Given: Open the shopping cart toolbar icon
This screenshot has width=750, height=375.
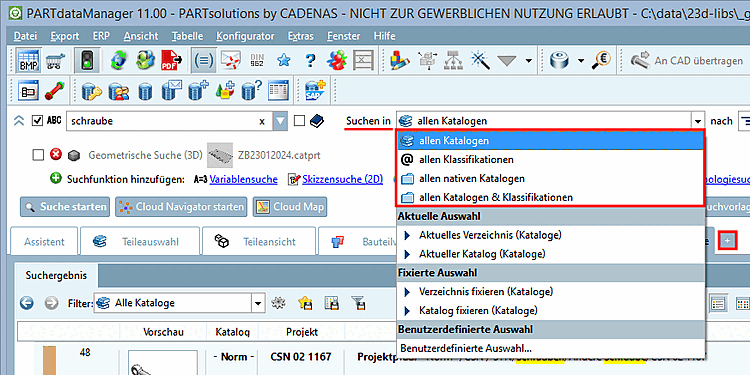Looking at the screenshot, I should point(56,60).
